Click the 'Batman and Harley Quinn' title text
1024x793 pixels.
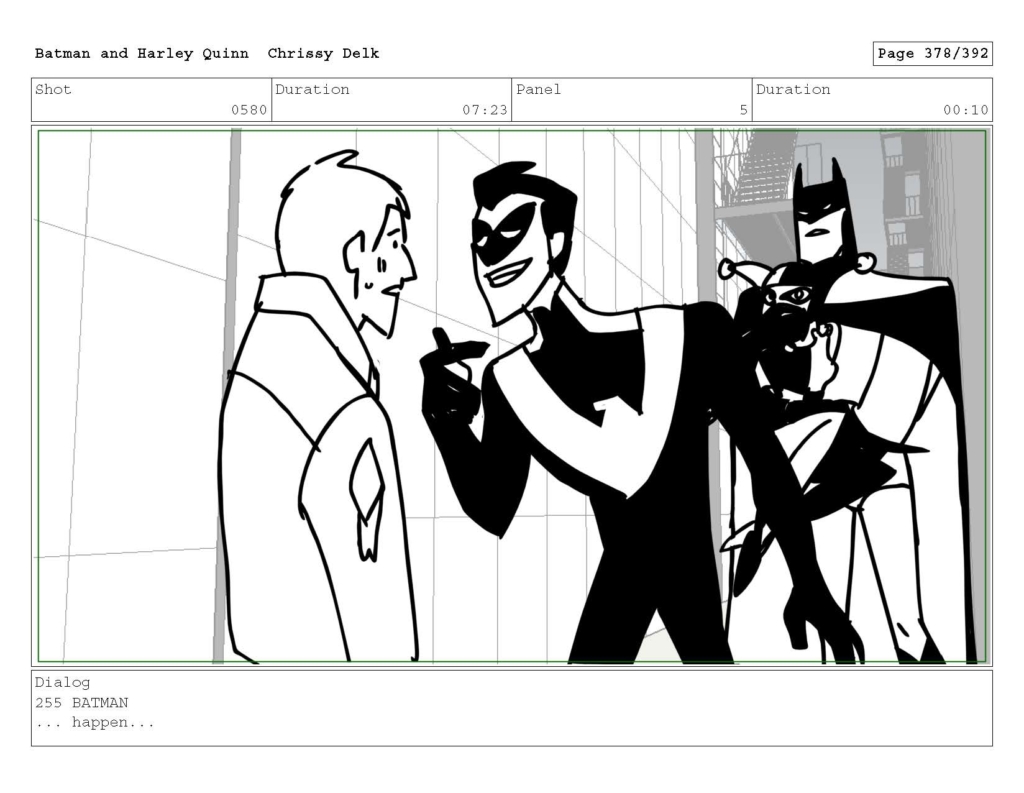[x=142, y=54]
